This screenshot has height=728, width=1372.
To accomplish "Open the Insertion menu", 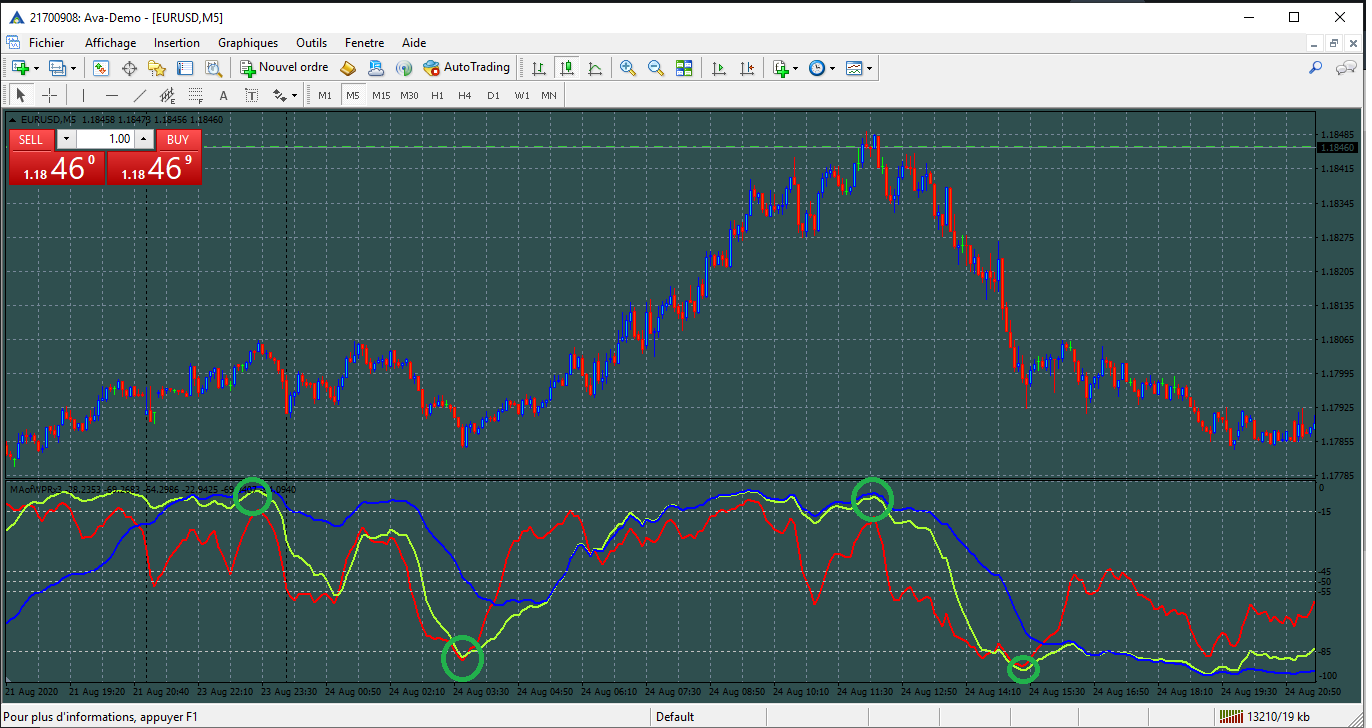I will (177, 43).
